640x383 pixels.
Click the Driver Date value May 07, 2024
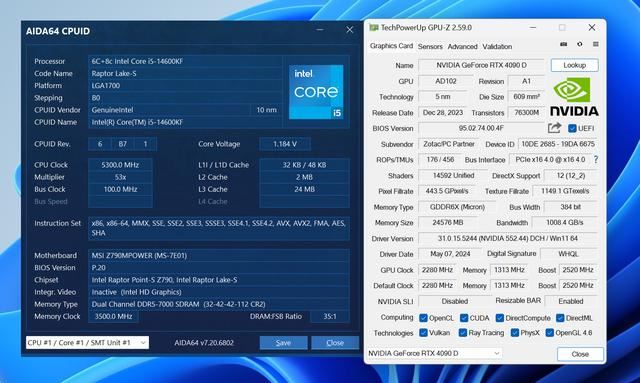coord(450,254)
